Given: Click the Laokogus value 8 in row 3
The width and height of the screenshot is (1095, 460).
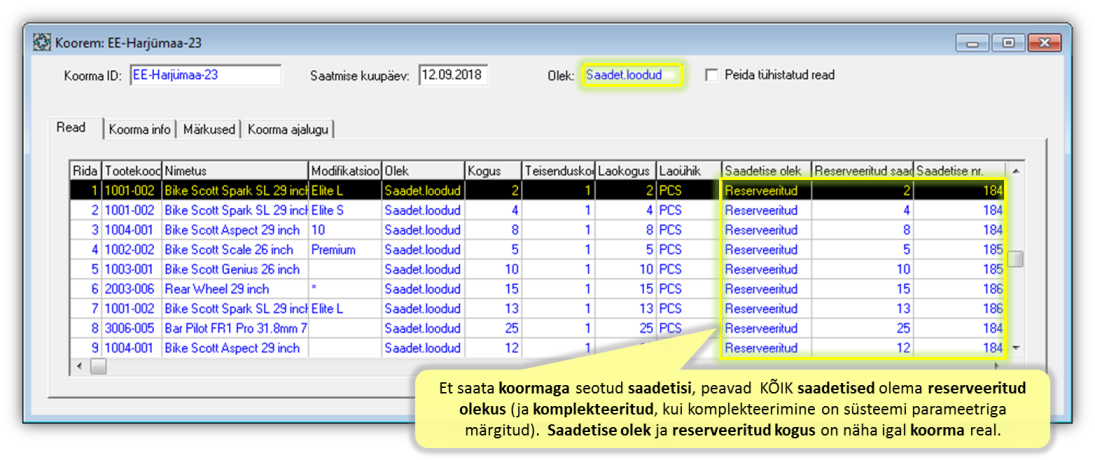Looking at the screenshot, I should 626,230.
